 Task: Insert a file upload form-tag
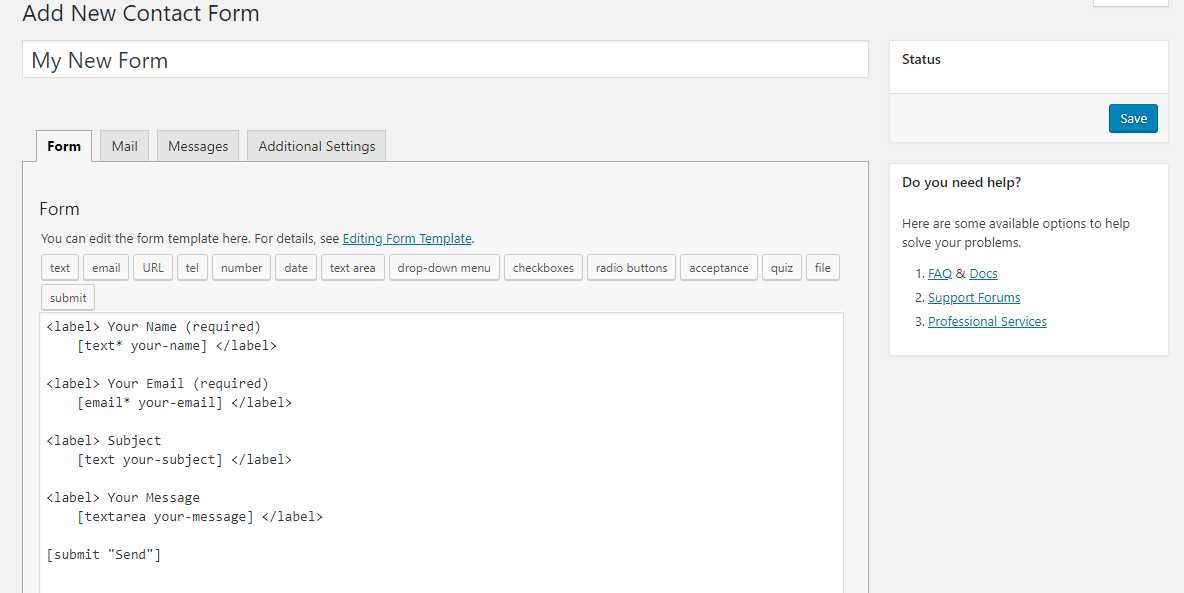[x=822, y=267]
